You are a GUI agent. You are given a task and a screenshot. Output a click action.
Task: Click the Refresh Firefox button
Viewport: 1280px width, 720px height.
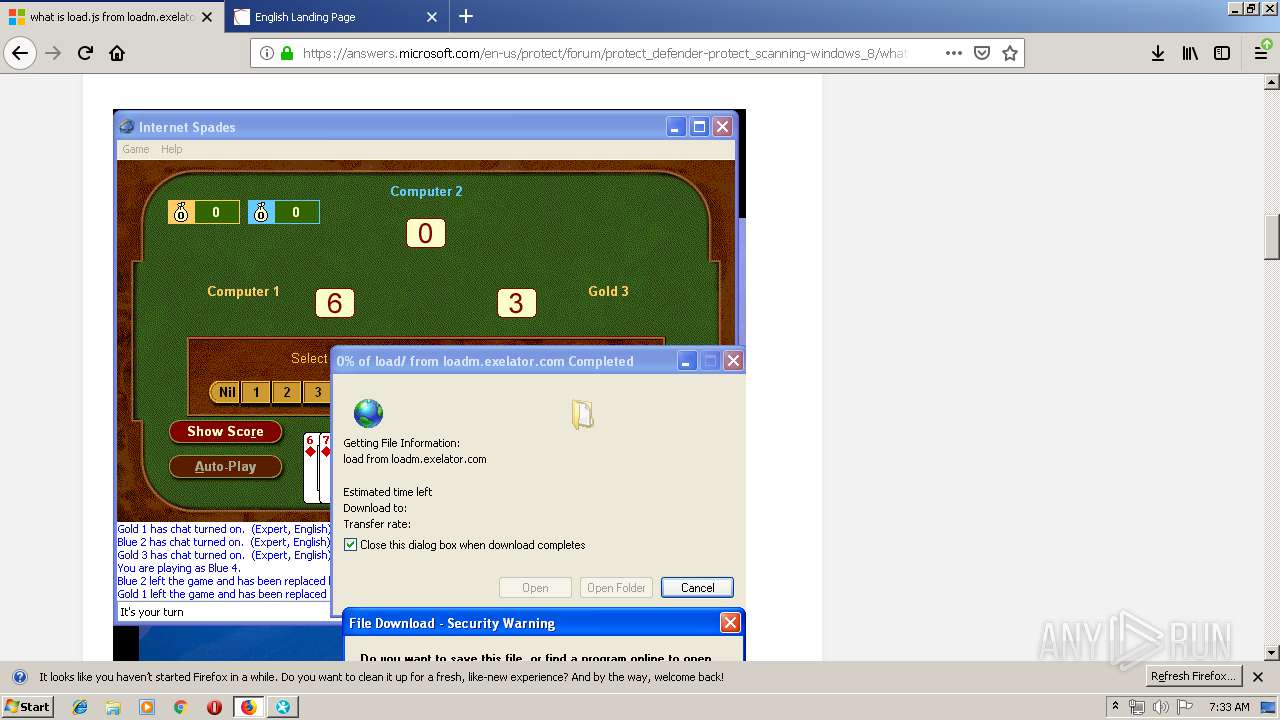coord(1193,676)
